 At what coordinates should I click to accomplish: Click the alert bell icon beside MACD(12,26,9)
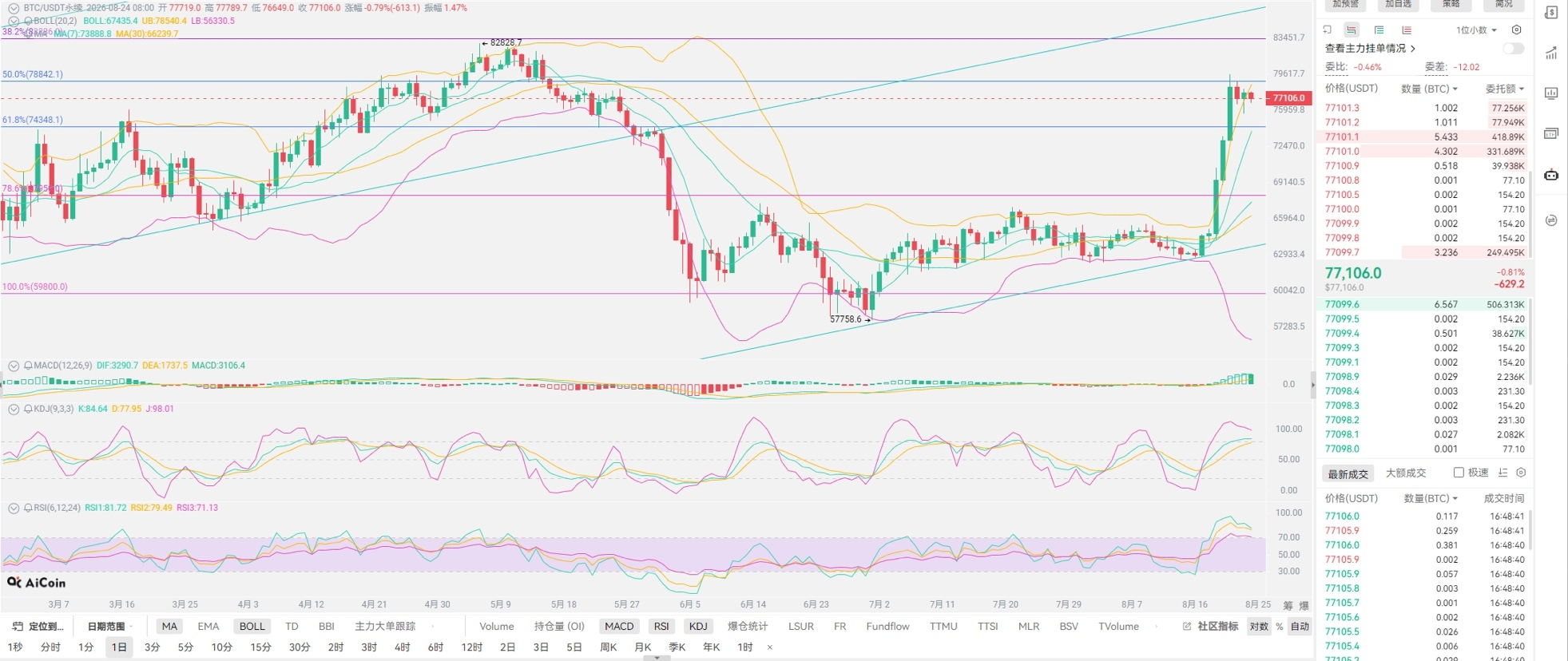click(x=28, y=366)
